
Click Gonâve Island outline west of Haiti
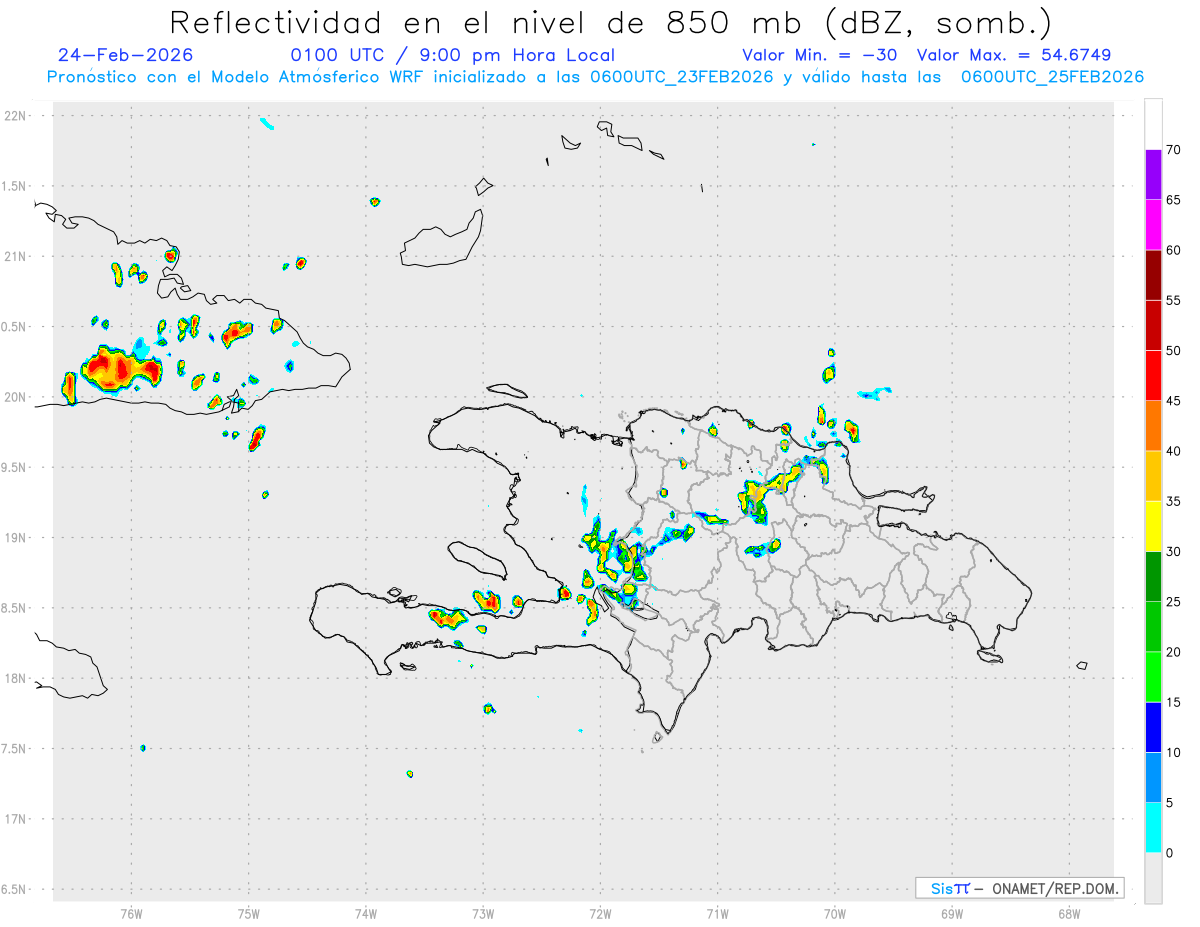tap(476, 563)
